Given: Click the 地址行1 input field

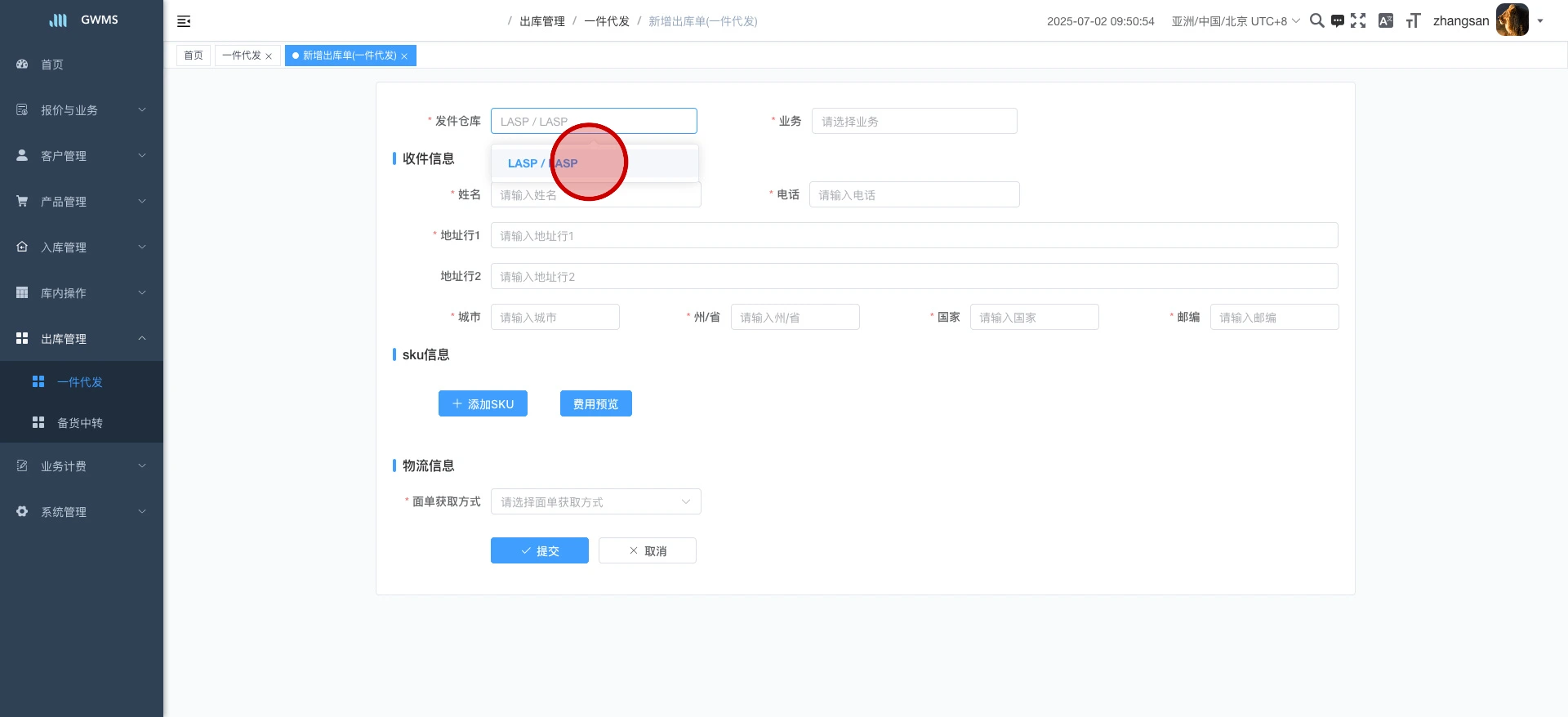Looking at the screenshot, I should [x=914, y=236].
